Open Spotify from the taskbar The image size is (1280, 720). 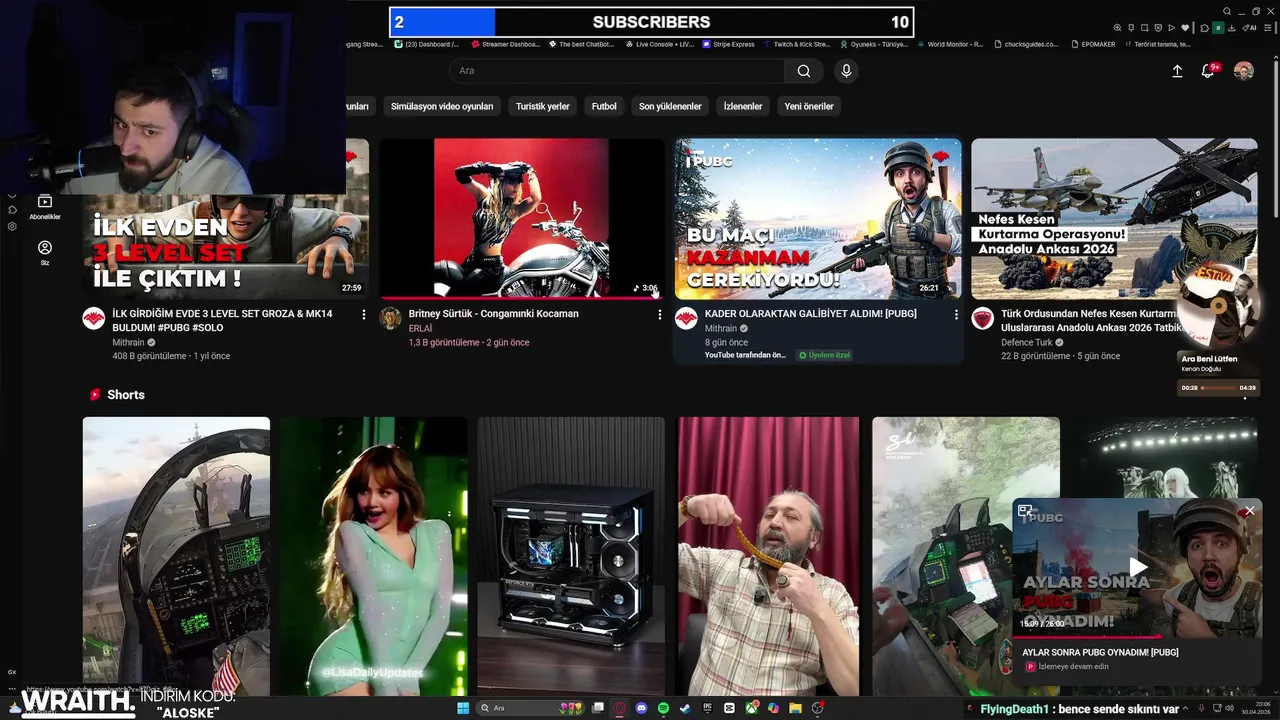pyautogui.click(x=663, y=708)
